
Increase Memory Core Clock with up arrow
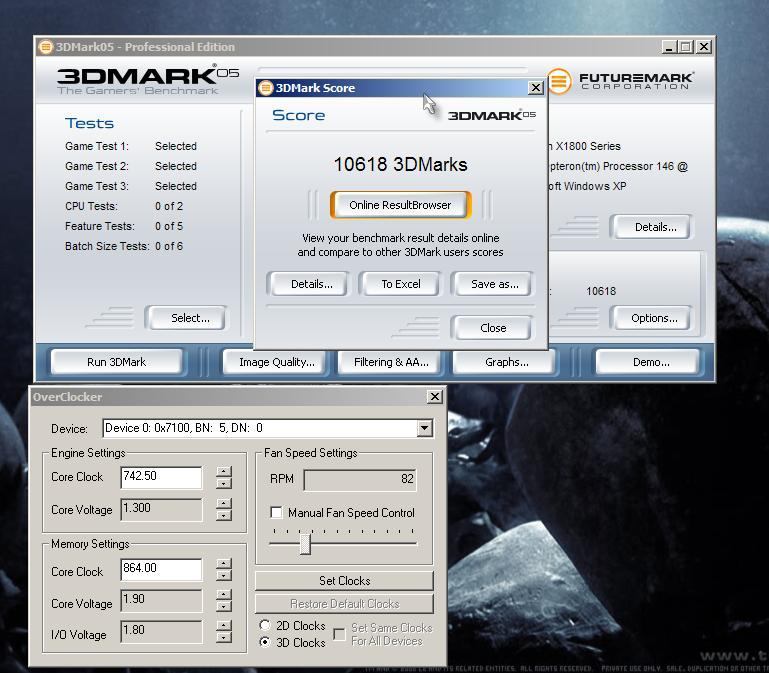click(224, 564)
